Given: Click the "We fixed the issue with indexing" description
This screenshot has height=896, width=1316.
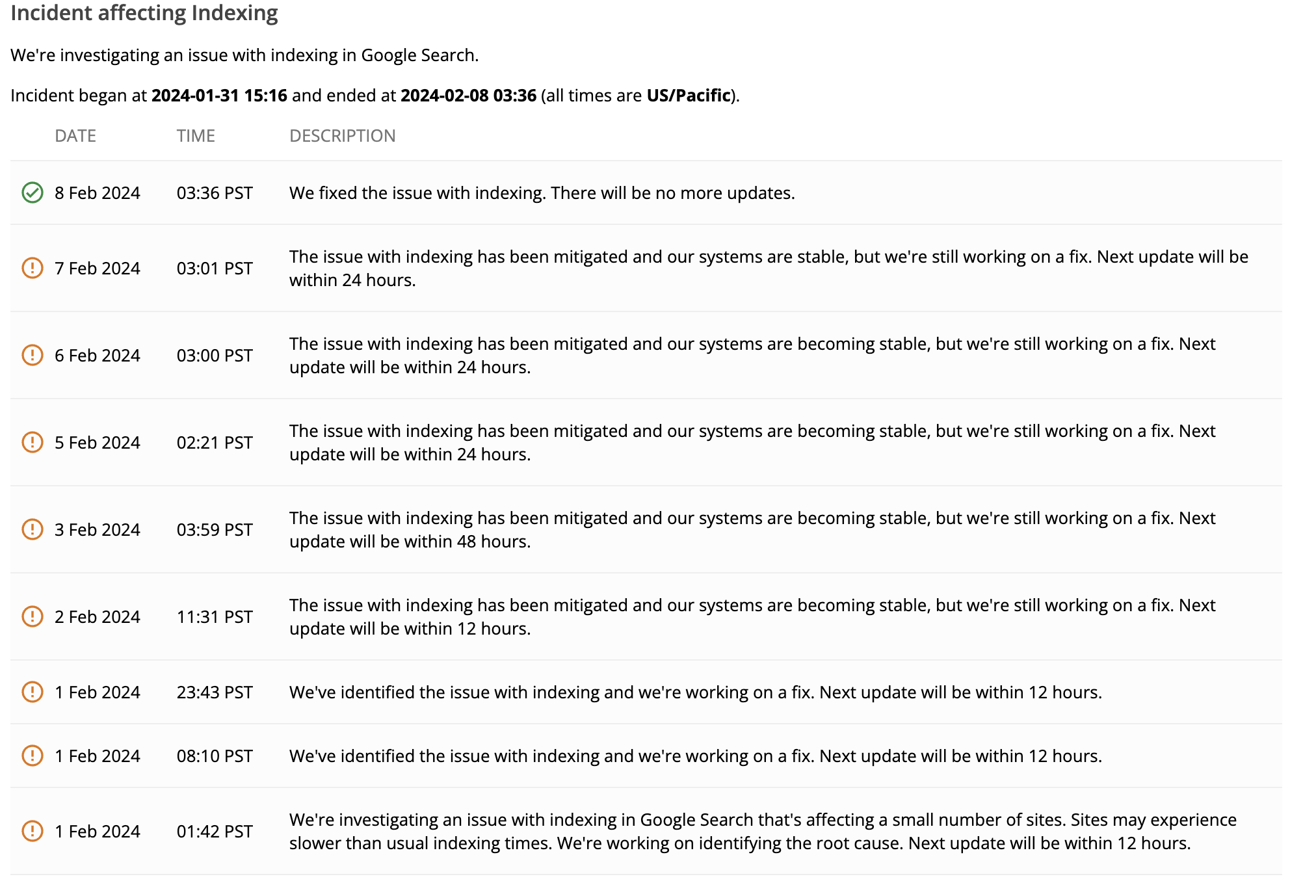Looking at the screenshot, I should click(542, 193).
